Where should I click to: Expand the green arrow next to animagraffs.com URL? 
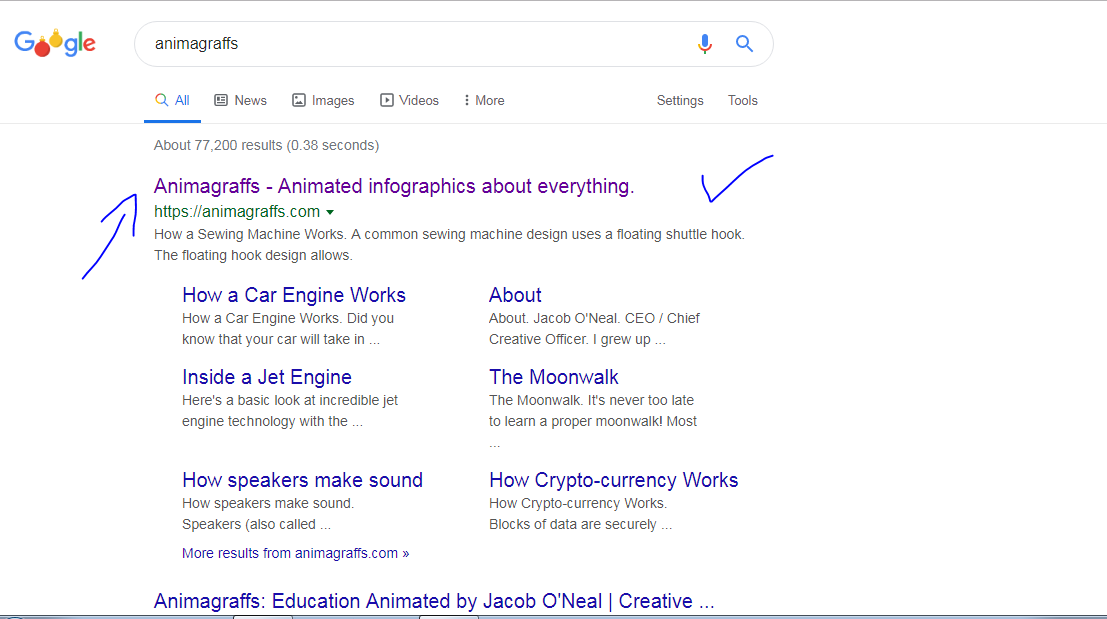[330, 212]
